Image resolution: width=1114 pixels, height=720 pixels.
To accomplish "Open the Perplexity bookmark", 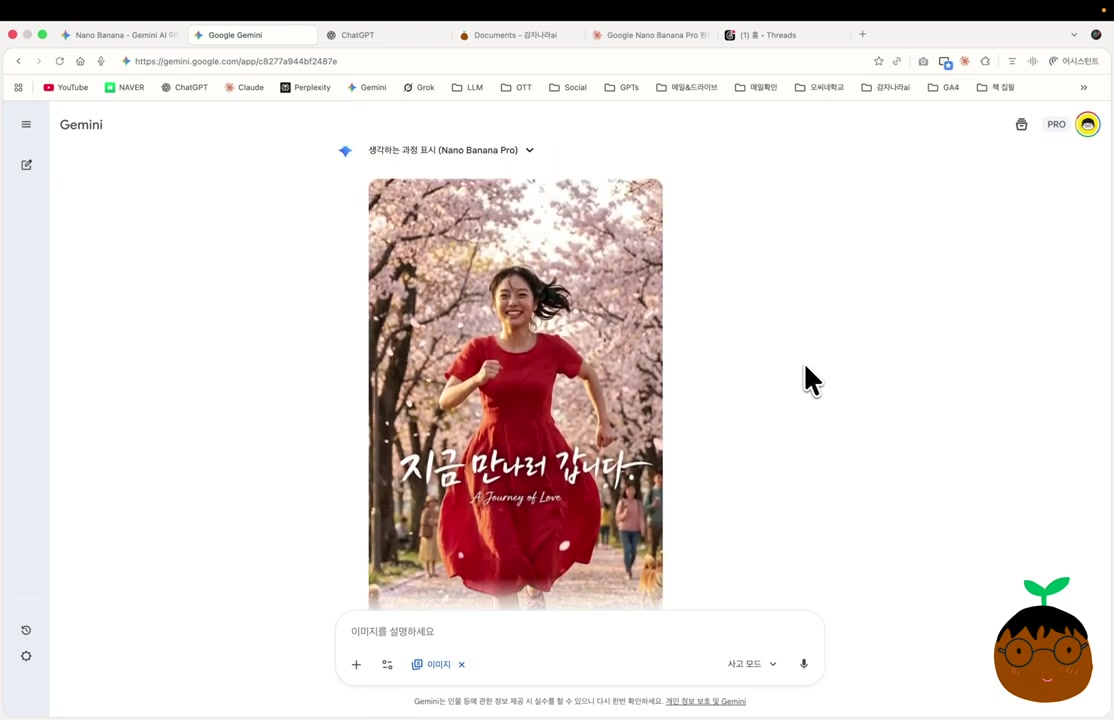I will coord(305,87).
